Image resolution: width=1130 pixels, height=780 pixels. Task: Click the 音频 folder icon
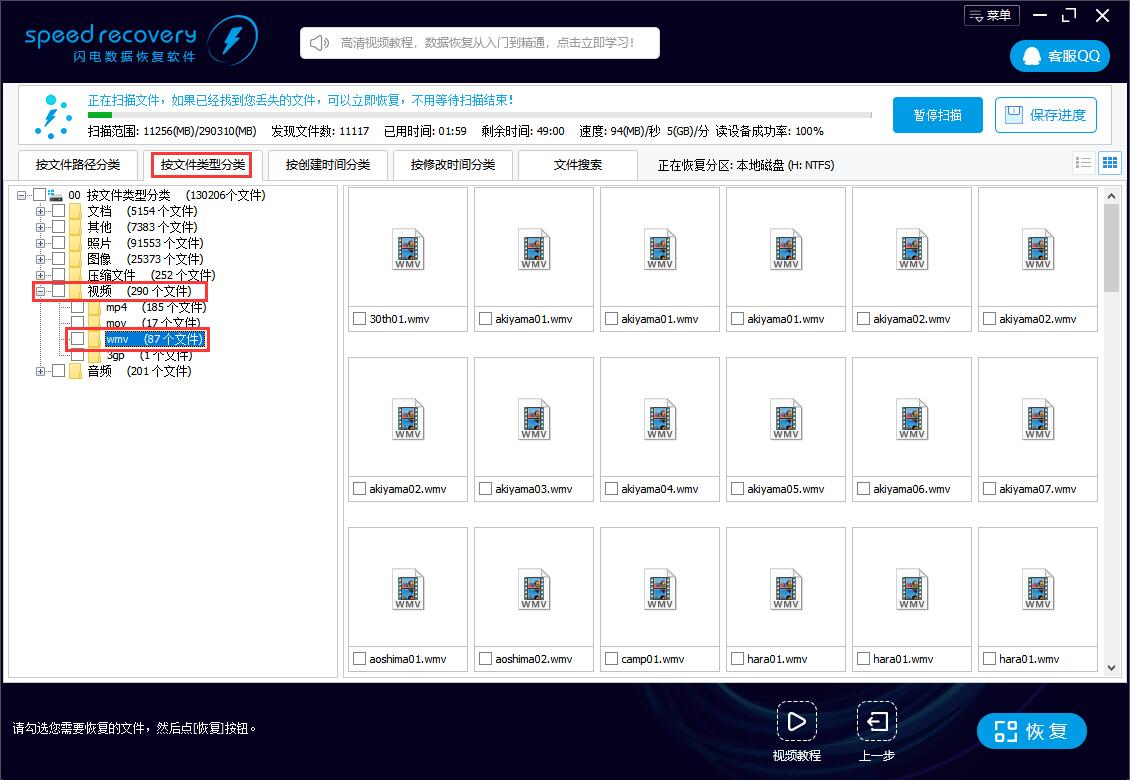76,371
